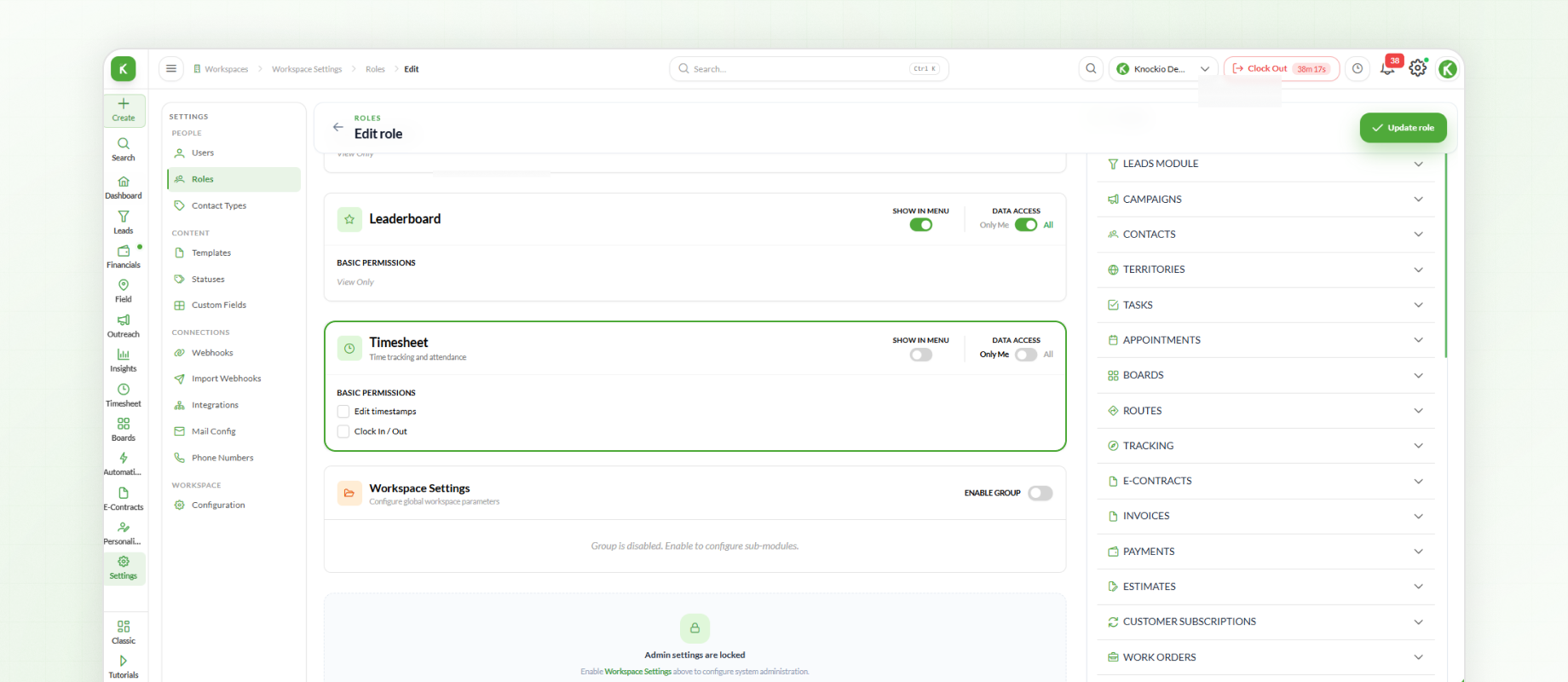
Task: Expand the Territories section
Action: pos(1265,269)
